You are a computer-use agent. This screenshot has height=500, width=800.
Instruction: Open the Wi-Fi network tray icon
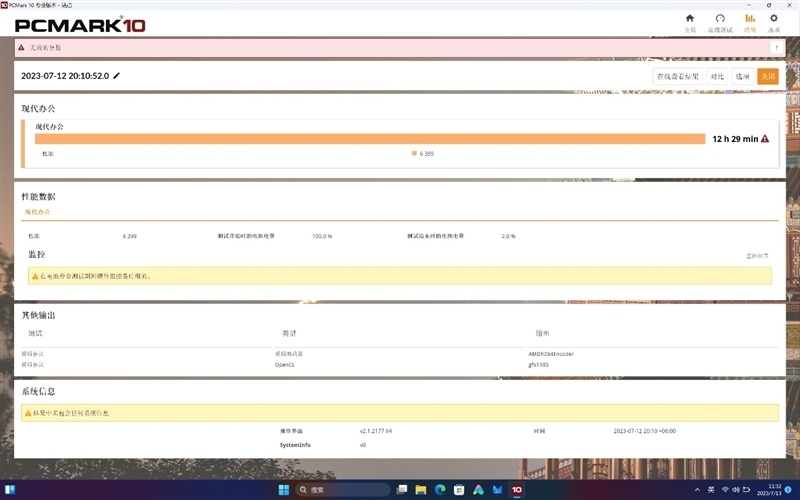point(725,490)
